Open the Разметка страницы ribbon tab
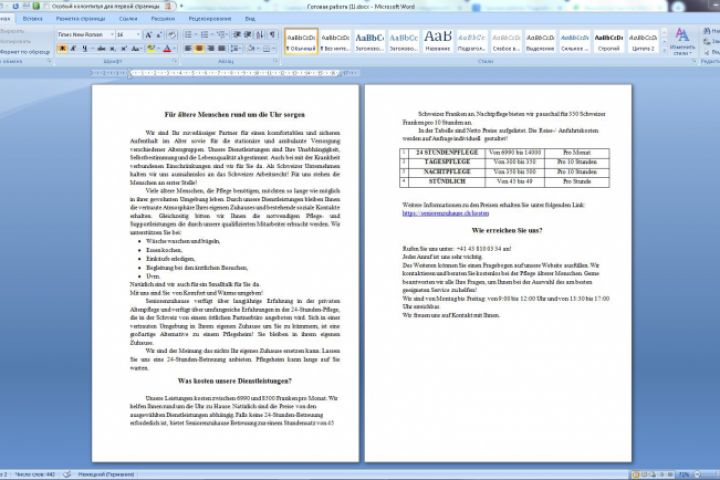The height and width of the screenshot is (480, 720). tap(81, 19)
